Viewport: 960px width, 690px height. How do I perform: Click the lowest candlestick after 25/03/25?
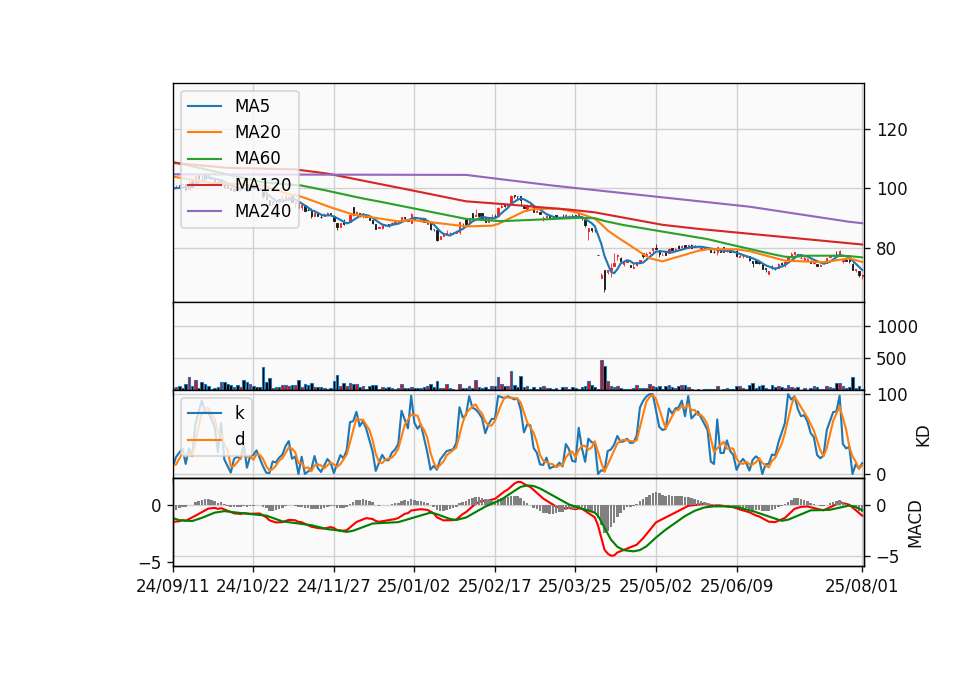tap(605, 280)
